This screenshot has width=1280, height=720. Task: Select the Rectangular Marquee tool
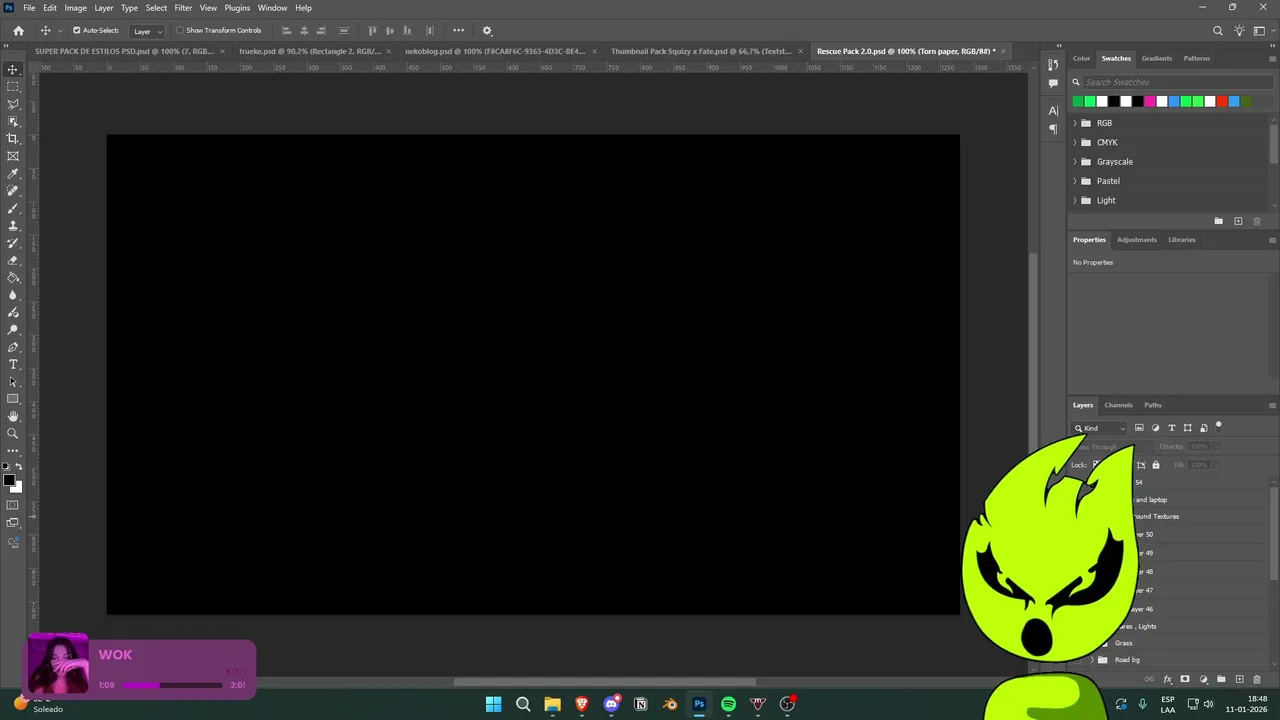click(x=13, y=87)
